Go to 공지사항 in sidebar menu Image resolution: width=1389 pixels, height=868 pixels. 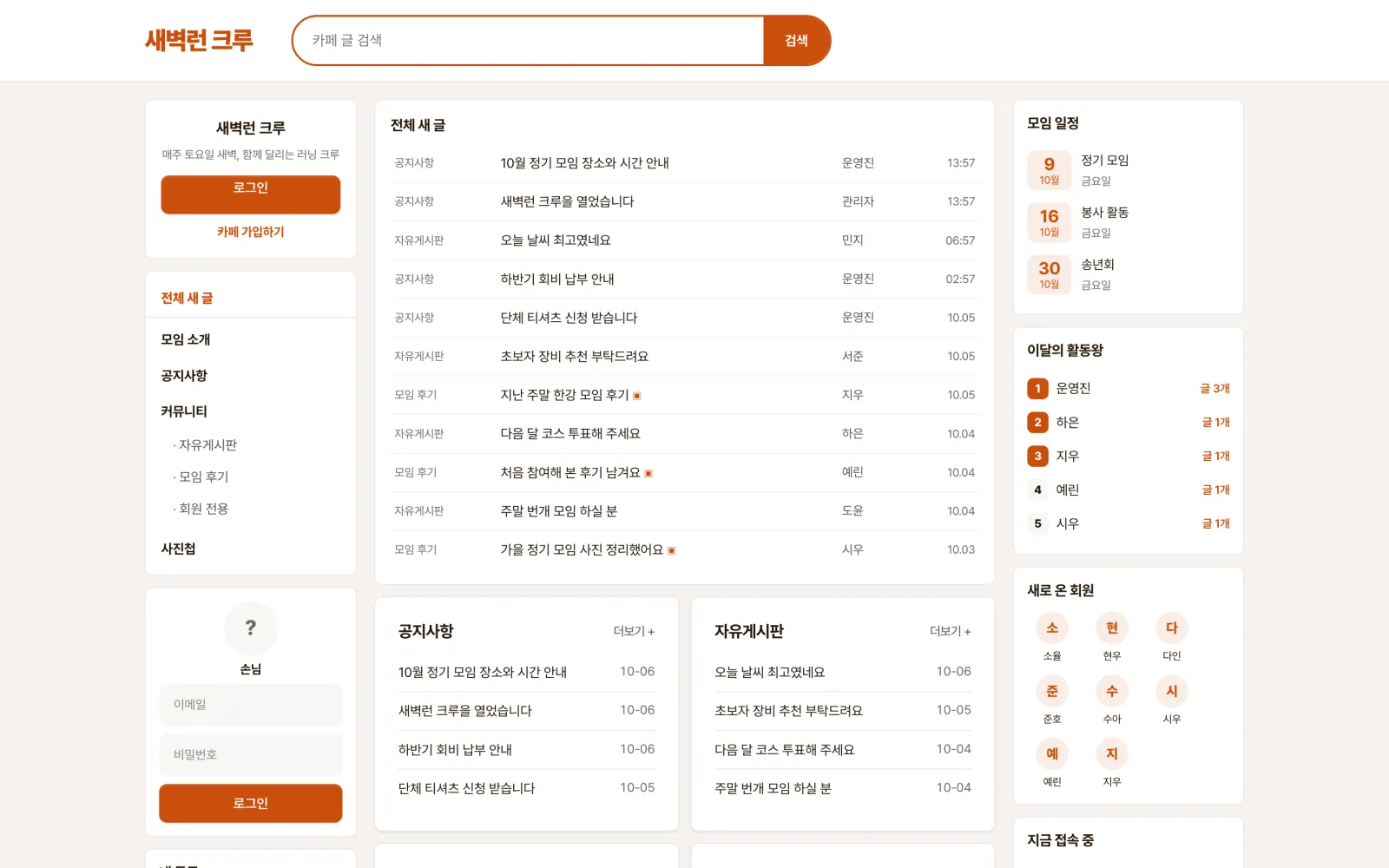(184, 375)
